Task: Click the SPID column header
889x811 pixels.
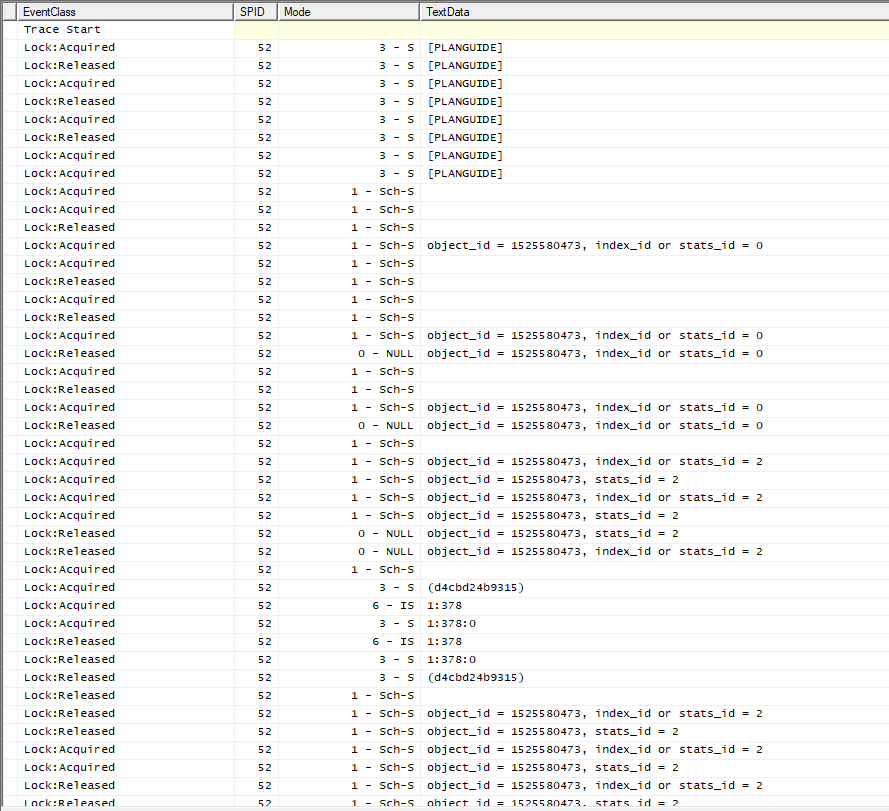Action: pos(256,12)
